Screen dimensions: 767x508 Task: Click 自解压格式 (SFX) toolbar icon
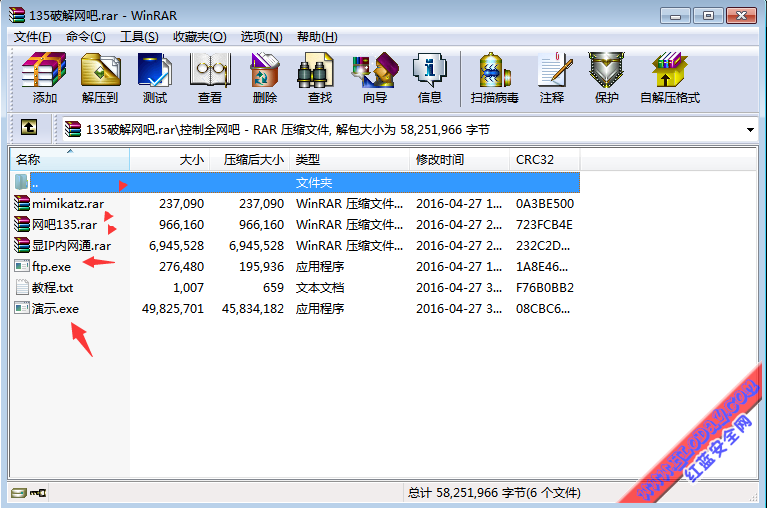tap(670, 77)
